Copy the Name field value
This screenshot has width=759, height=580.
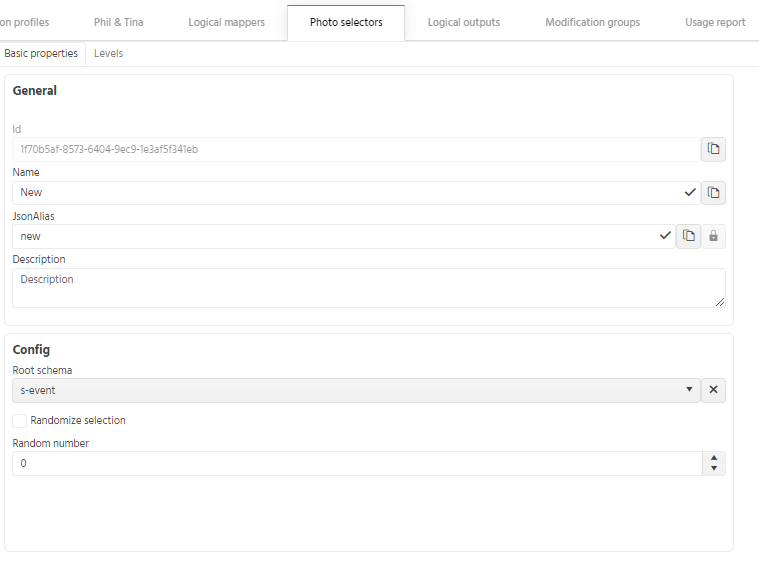tap(713, 193)
